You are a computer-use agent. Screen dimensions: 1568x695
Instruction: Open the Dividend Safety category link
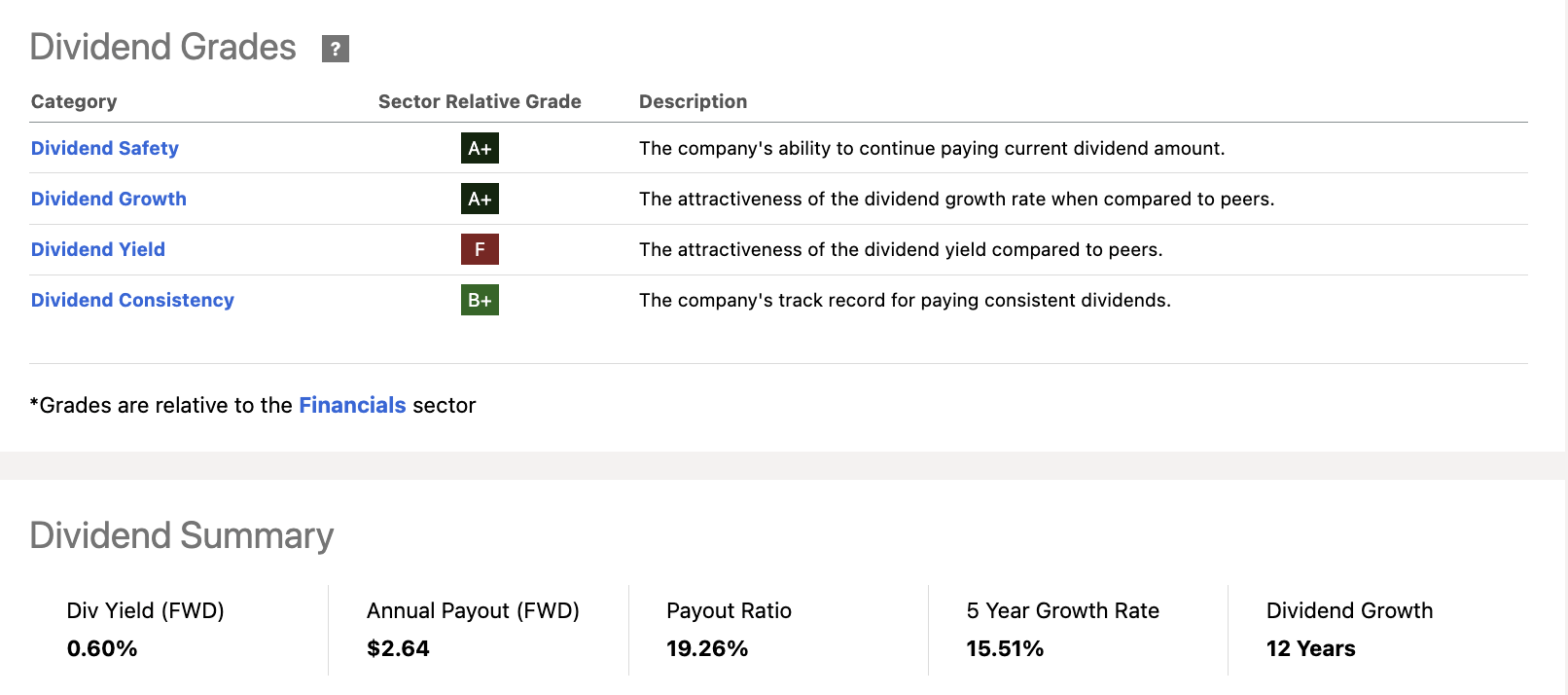(x=105, y=148)
